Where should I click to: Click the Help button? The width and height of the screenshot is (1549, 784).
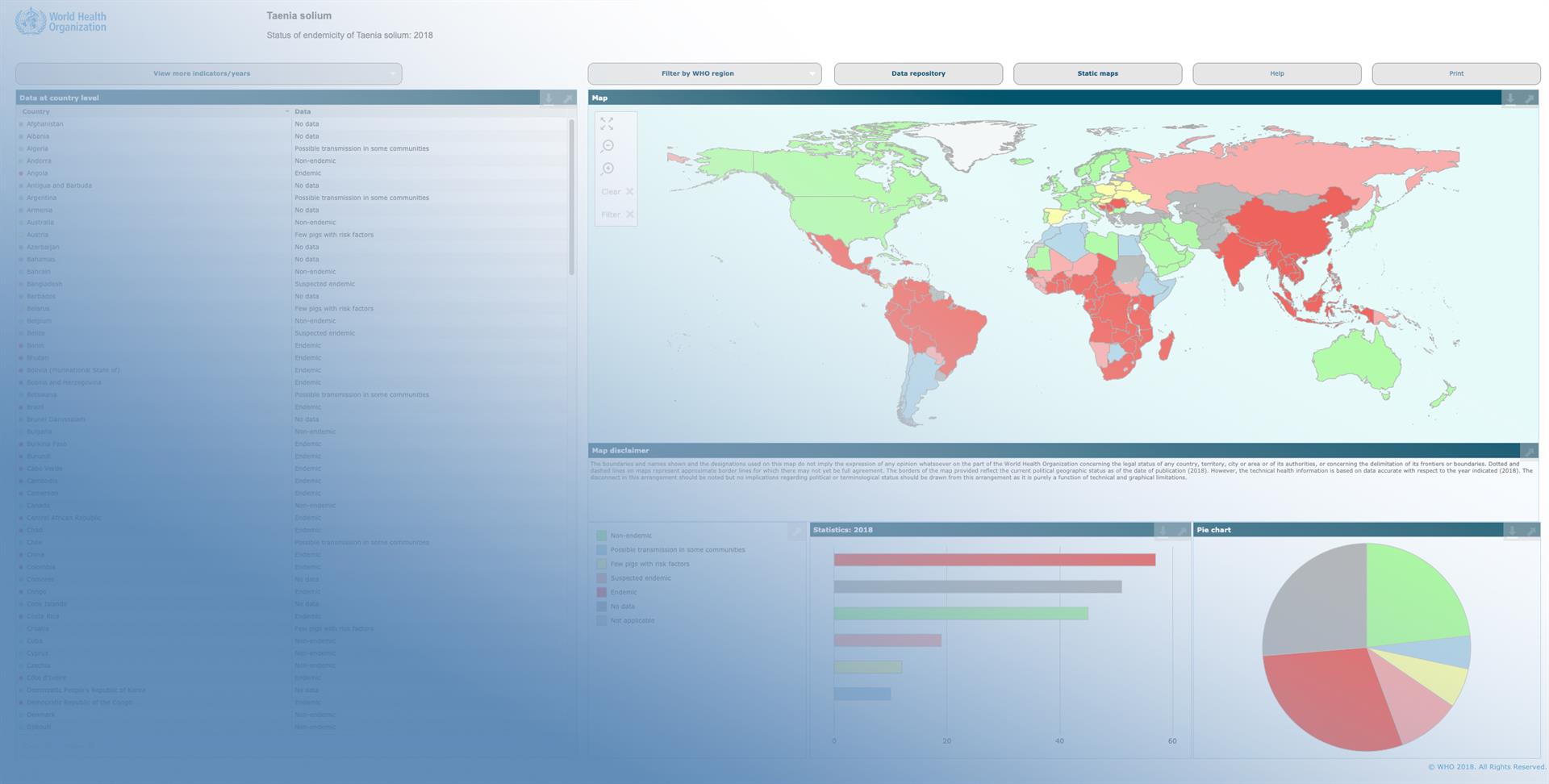pyautogui.click(x=1276, y=73)
